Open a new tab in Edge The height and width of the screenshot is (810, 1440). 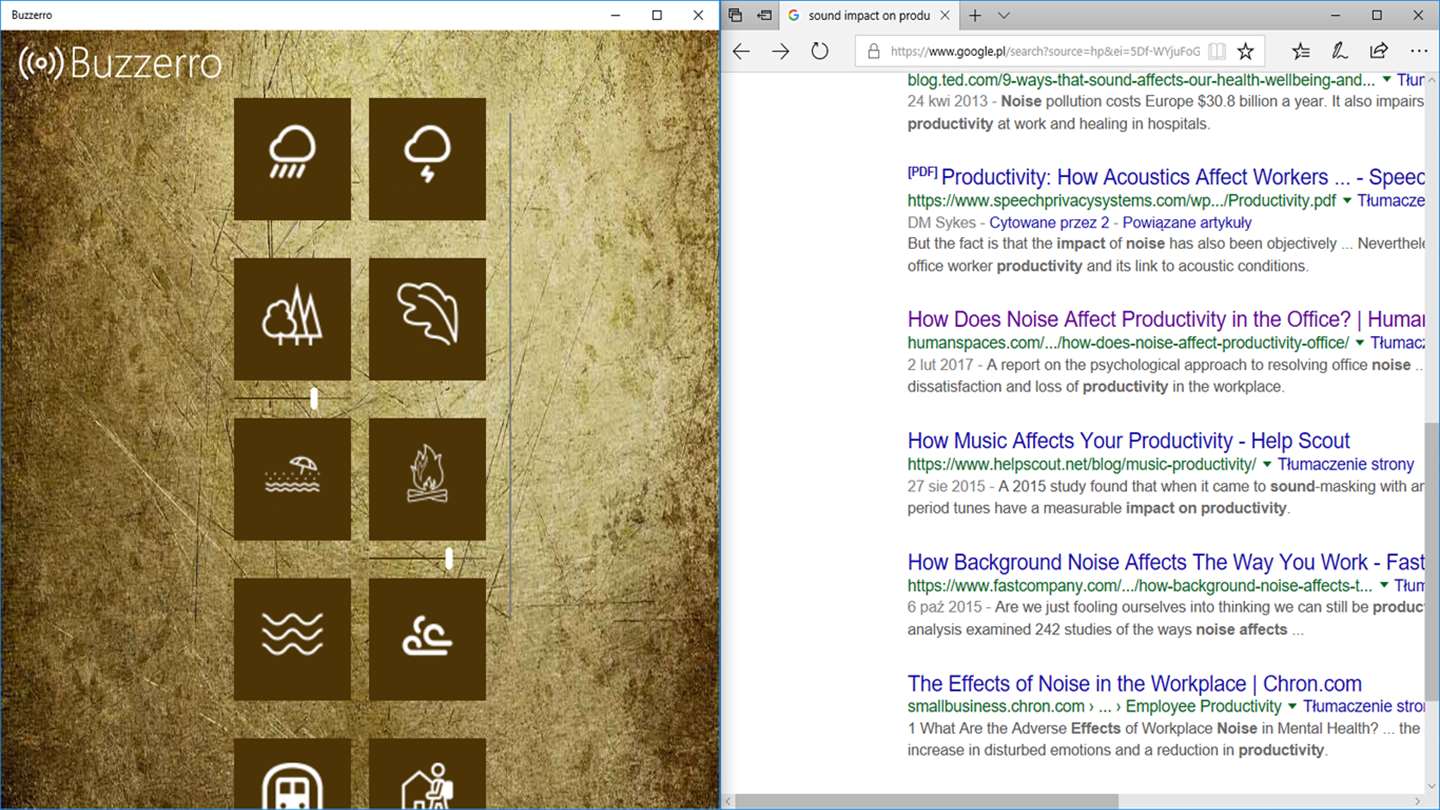(975, 15)
